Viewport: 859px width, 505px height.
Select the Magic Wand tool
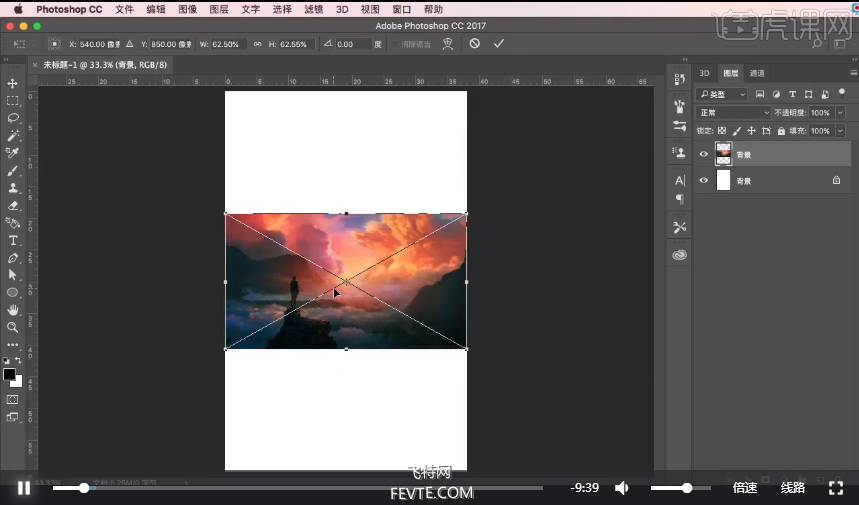13,136
